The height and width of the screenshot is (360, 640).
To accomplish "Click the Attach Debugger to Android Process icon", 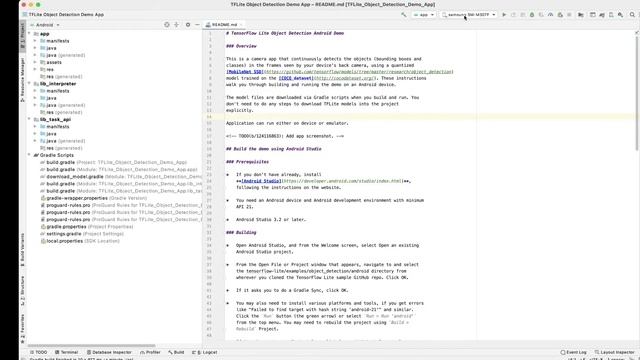I will (x=560, y=15).
